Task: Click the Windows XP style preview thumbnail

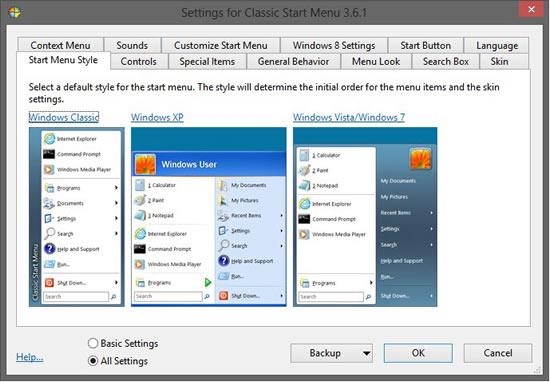Action: pyautogui.click(x=209, y=217)
